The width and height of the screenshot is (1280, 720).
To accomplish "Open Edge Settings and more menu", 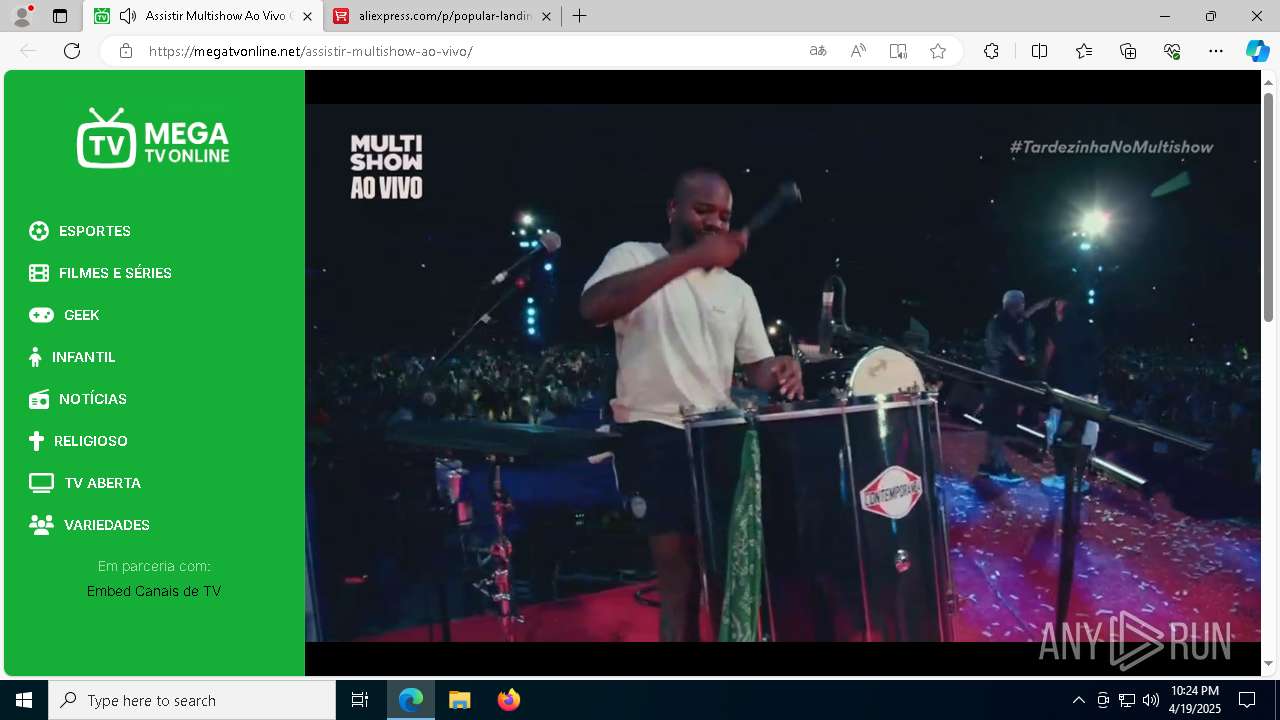I will point(1216,51).
